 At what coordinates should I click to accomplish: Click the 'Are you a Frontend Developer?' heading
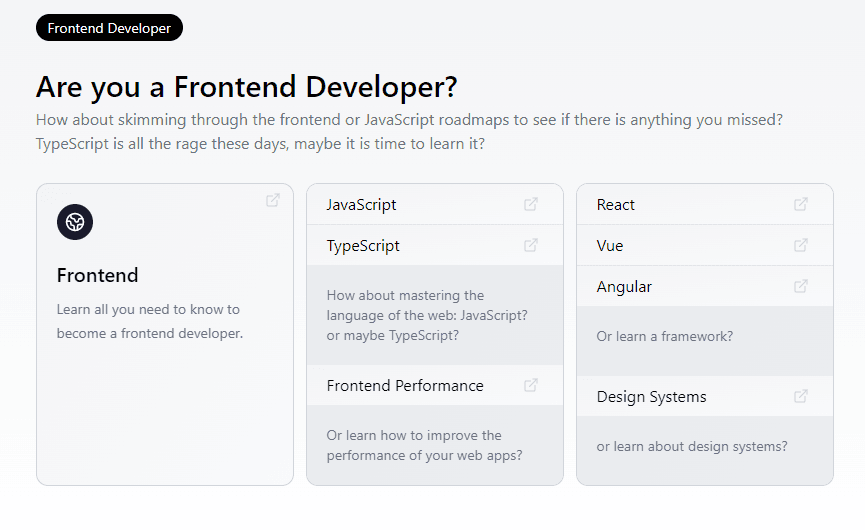[246, 87]
